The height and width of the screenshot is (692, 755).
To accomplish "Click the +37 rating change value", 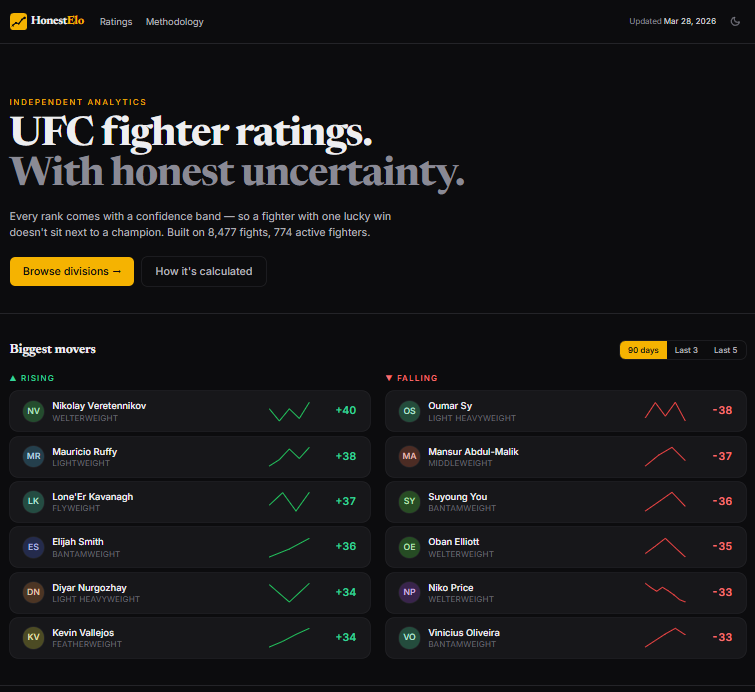I will 346,501.
